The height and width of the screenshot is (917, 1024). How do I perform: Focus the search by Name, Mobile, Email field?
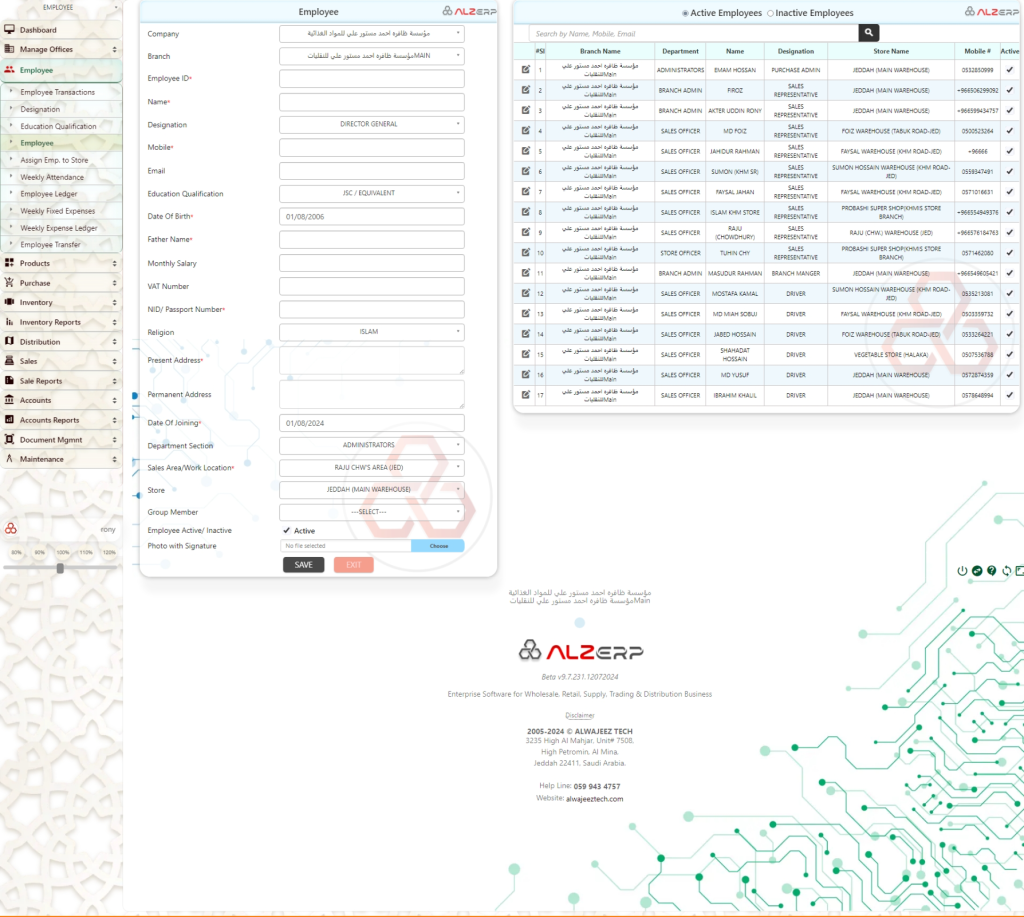[694, 33]
